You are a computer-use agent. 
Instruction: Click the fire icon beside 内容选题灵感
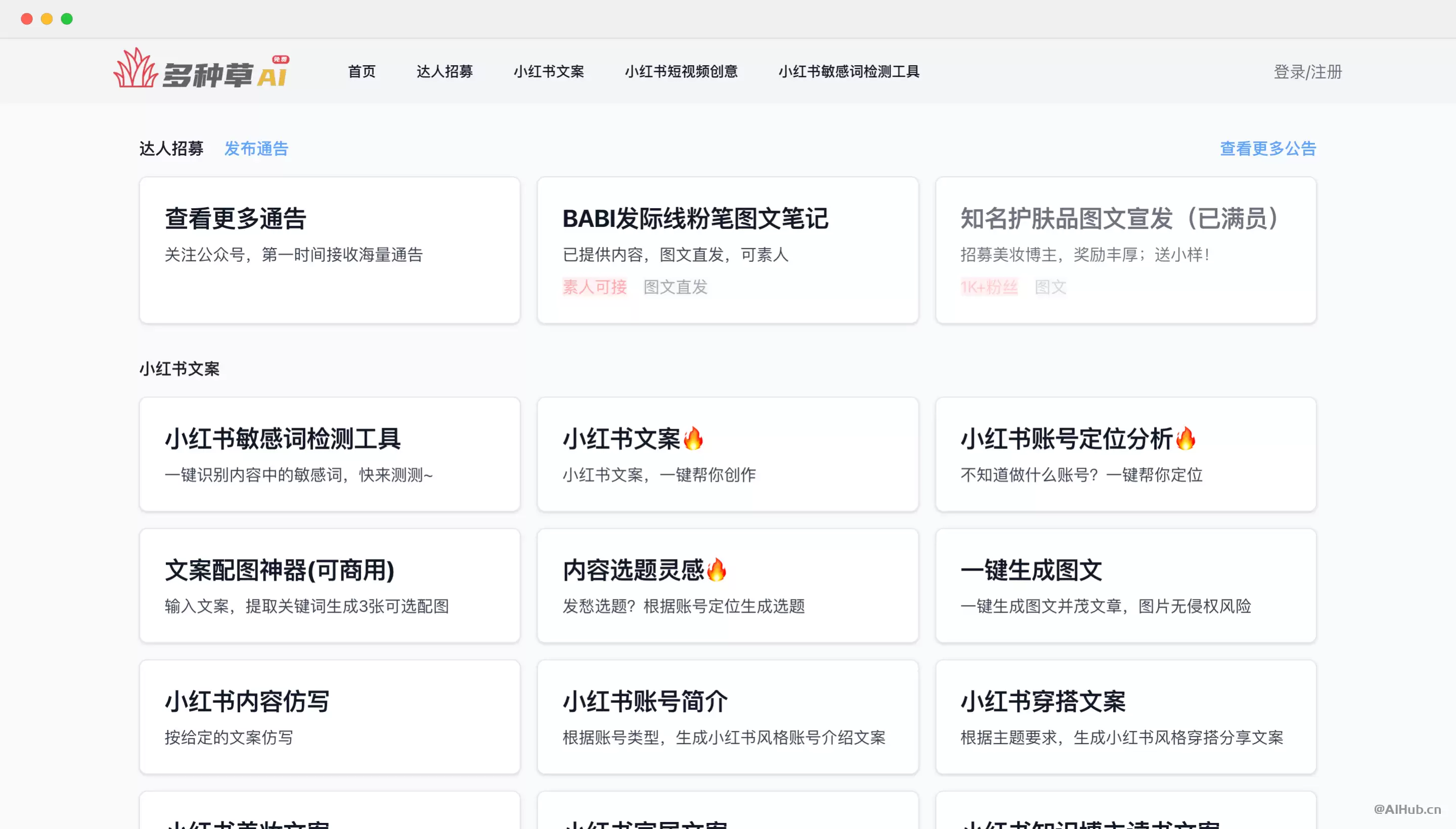click(x=717, y=569)
